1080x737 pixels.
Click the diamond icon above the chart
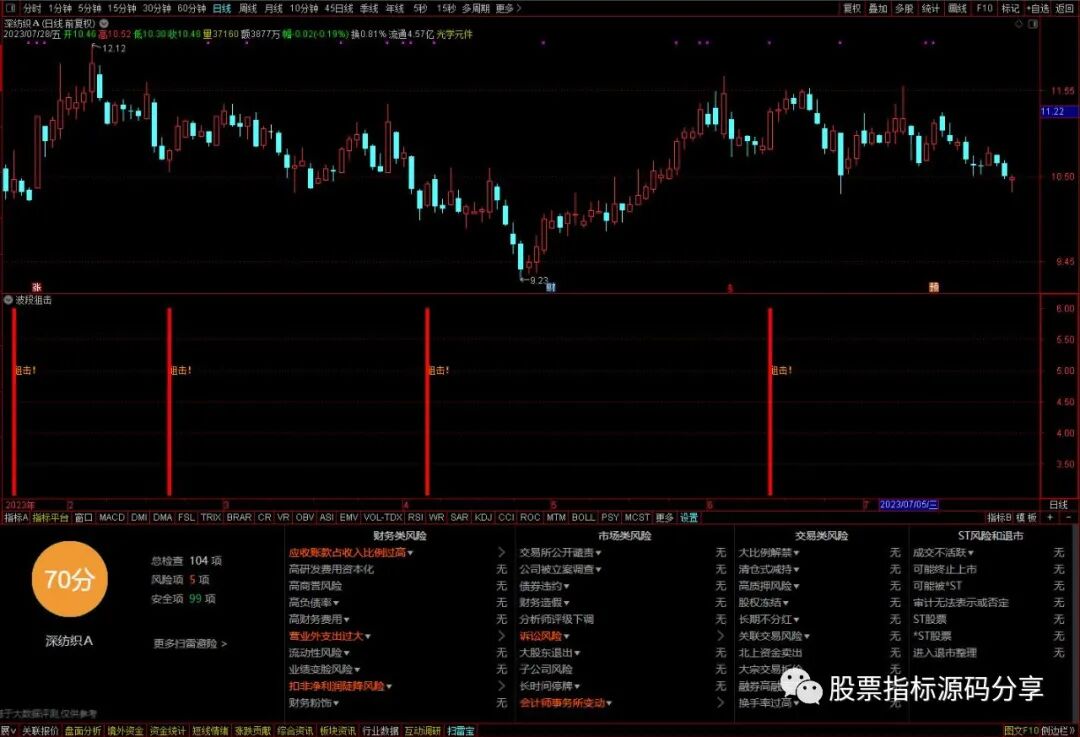pos(1019,24)
